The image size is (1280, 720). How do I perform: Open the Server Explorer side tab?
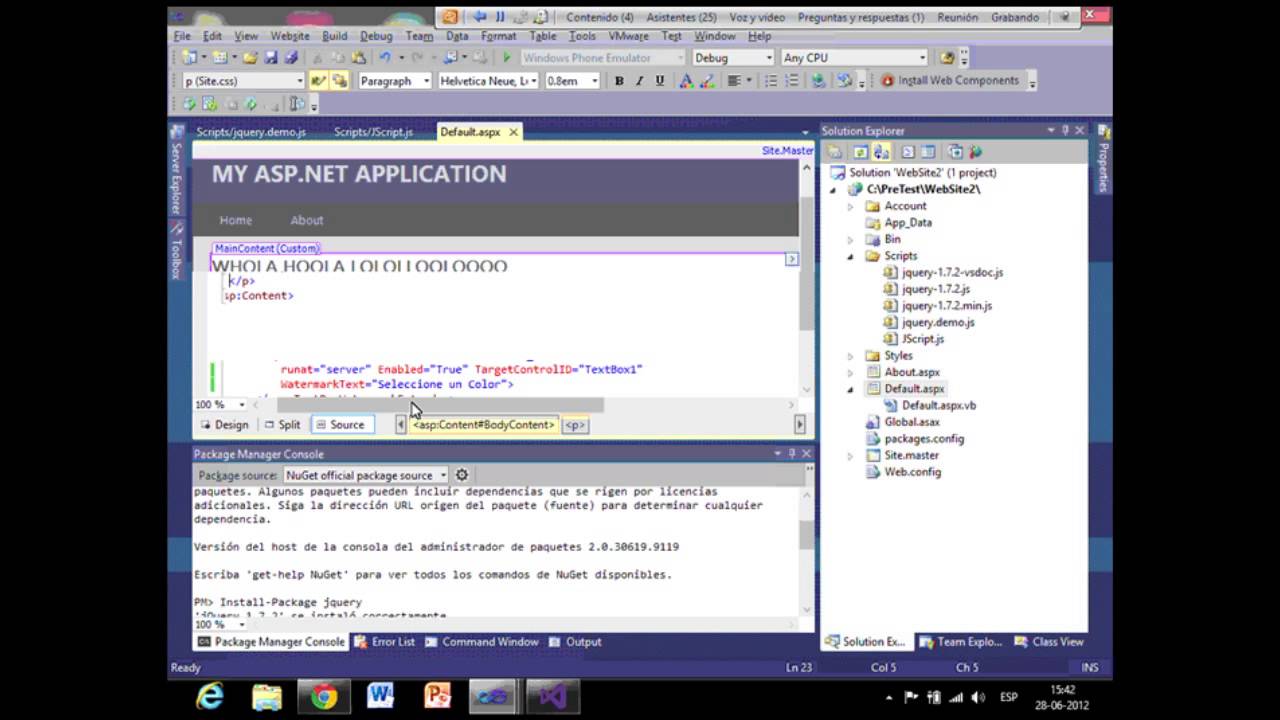pos(176,170)
